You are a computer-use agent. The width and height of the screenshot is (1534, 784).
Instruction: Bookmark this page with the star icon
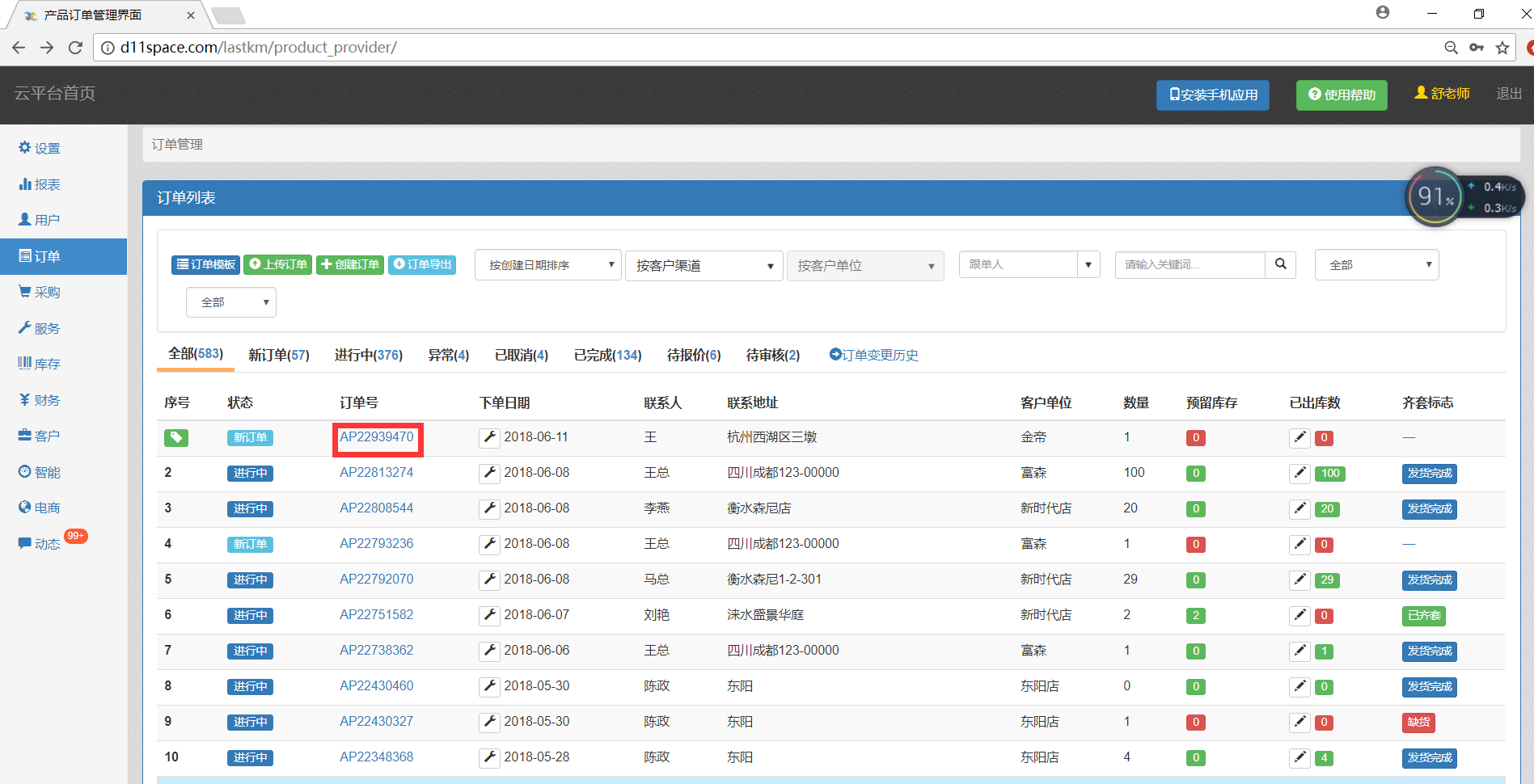1502,48
